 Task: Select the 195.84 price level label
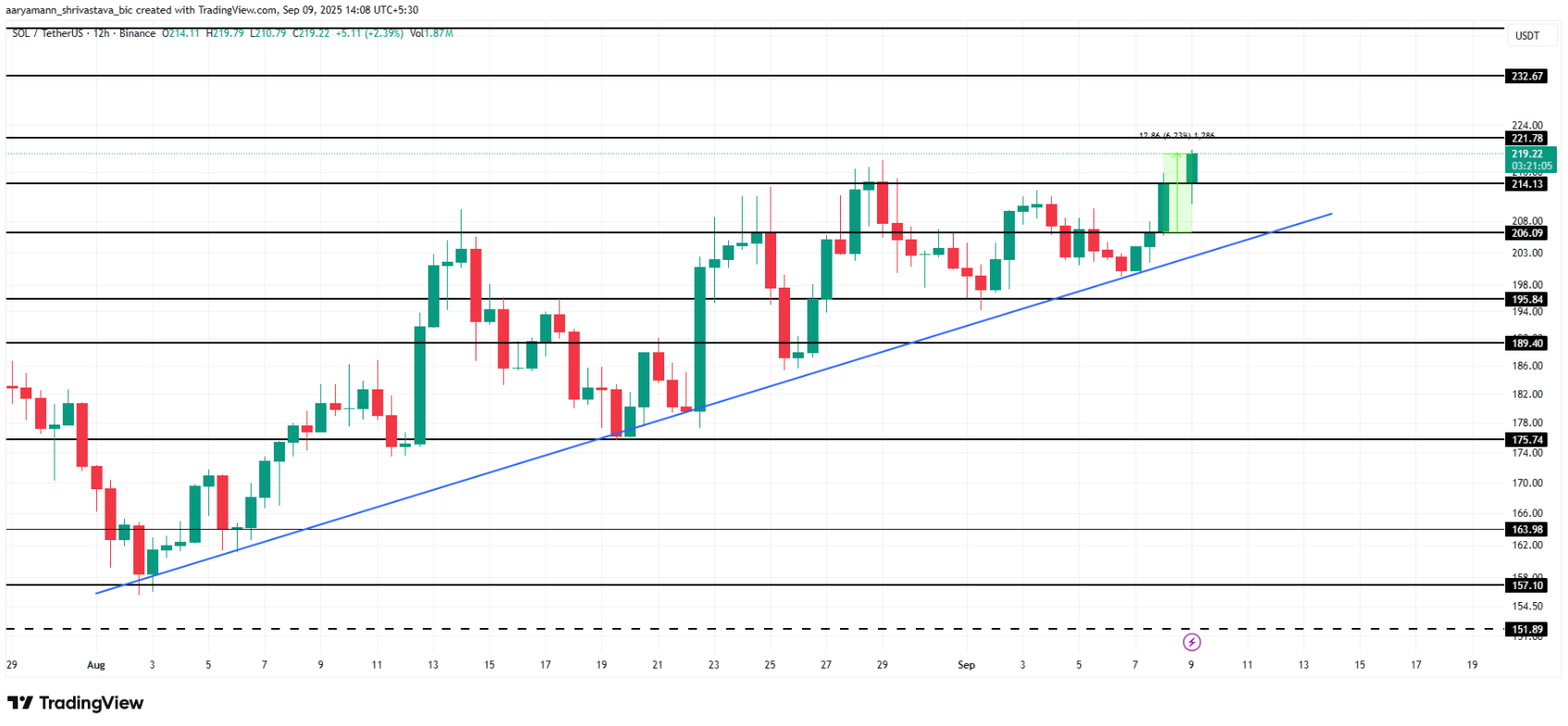click(1527, 300)
